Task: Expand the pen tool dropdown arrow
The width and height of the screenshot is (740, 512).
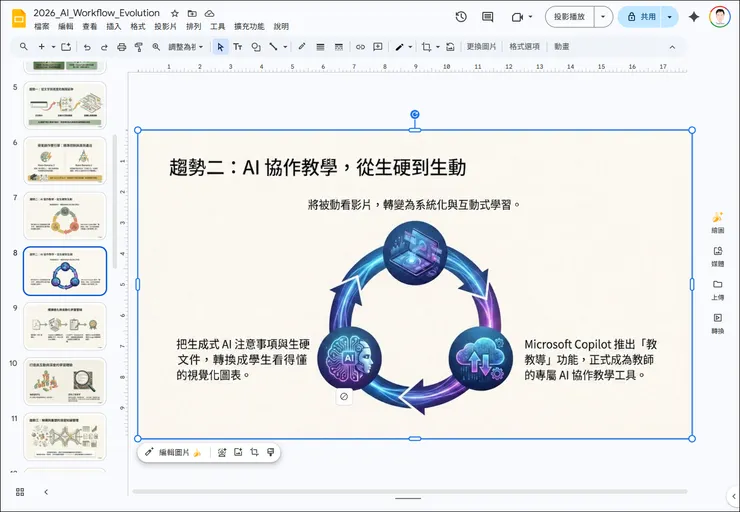Action: pyautogui.click(x=410, y=47)
